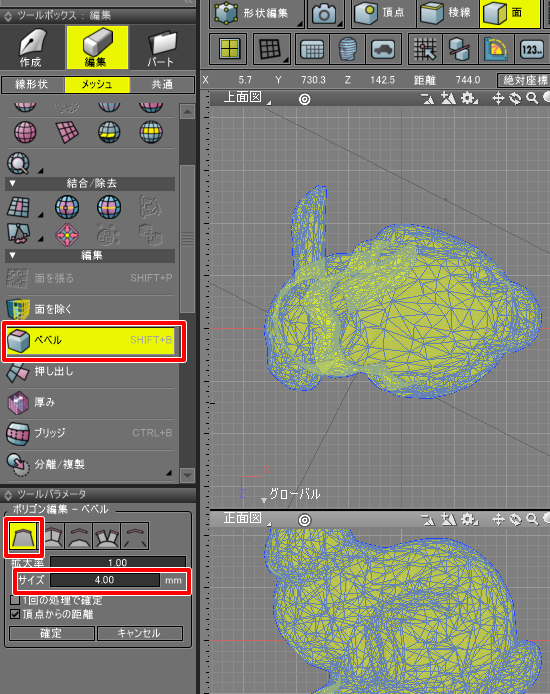
Task: Switch to the 編集 toolbox tab
Action: [x=97, y=47]
